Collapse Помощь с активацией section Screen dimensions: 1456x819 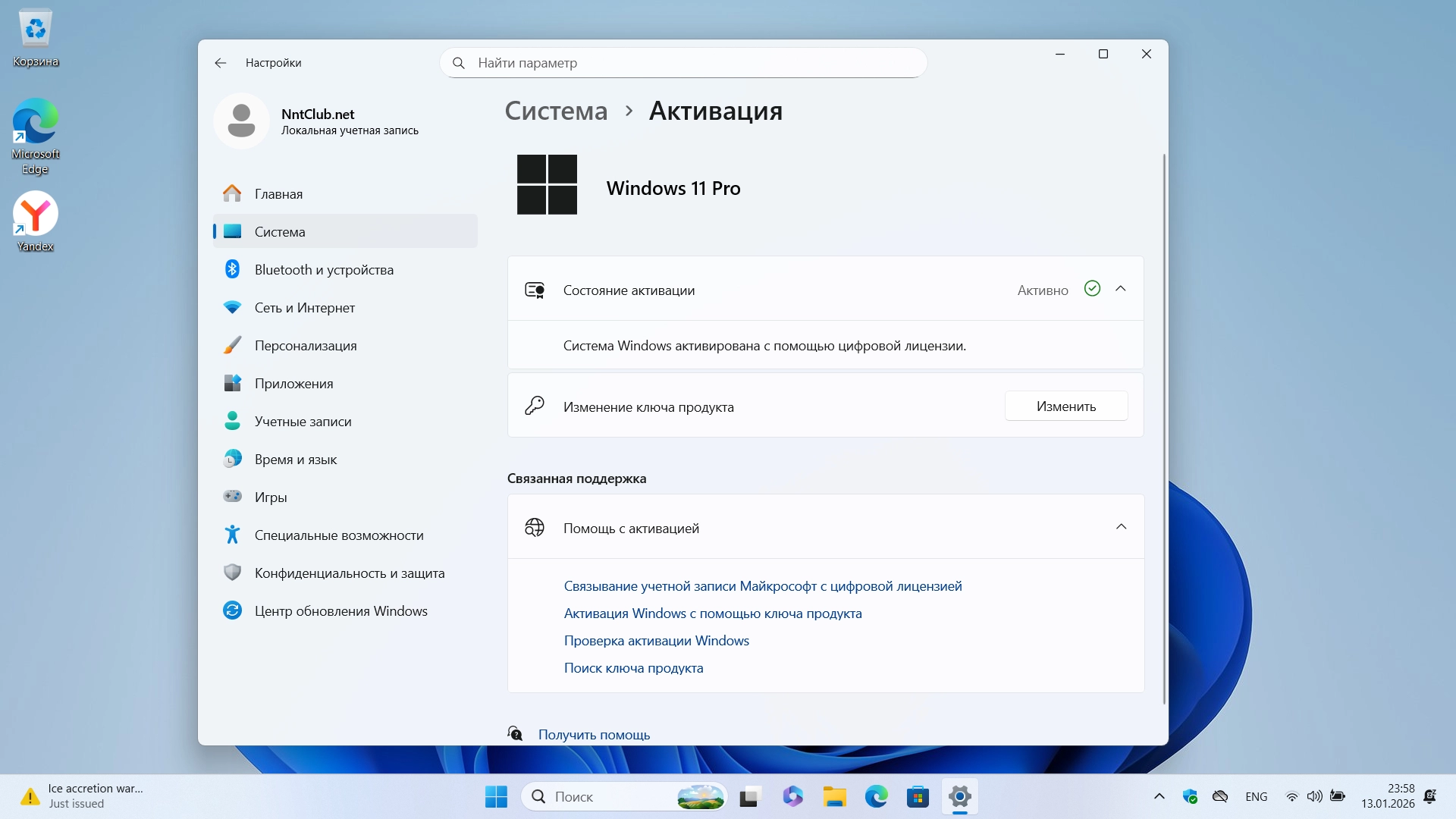(x=1121, y=527)
